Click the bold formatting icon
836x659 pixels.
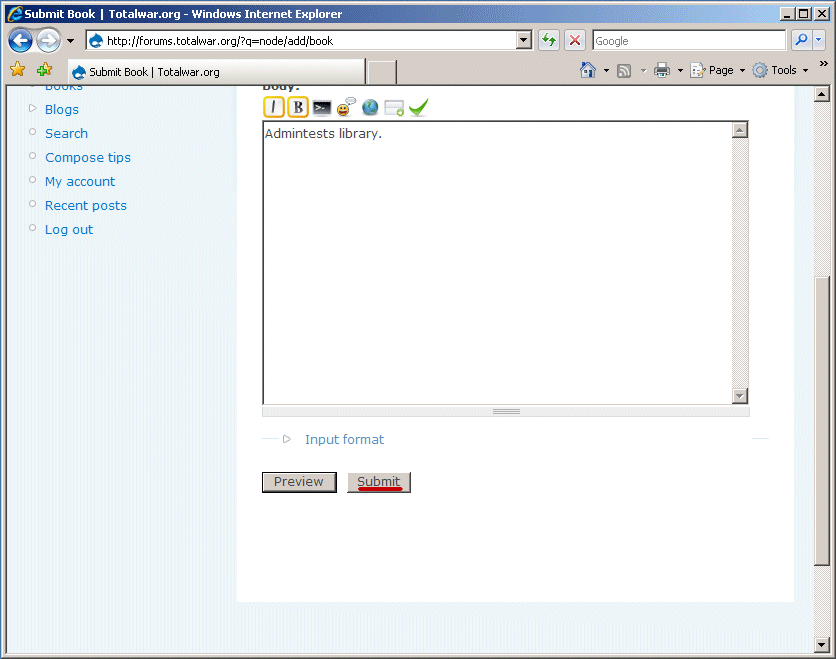click(x=298, y=107)
